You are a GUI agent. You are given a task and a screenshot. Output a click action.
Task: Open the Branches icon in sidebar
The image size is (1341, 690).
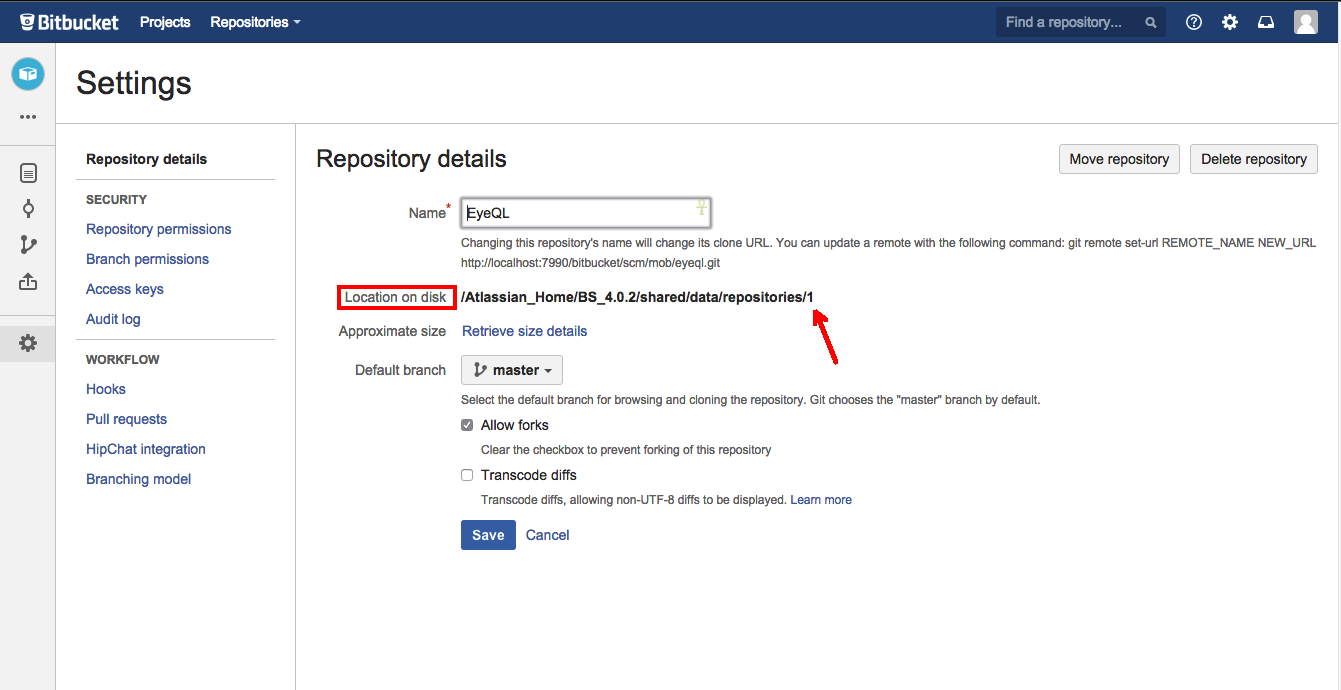[x=28, y=245]
